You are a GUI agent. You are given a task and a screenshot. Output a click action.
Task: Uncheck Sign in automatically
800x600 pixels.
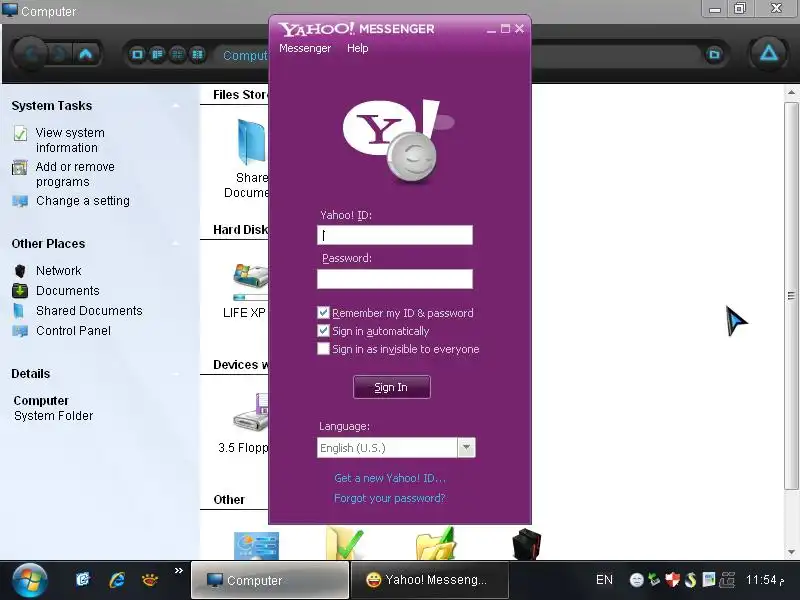tap(323, 331)
